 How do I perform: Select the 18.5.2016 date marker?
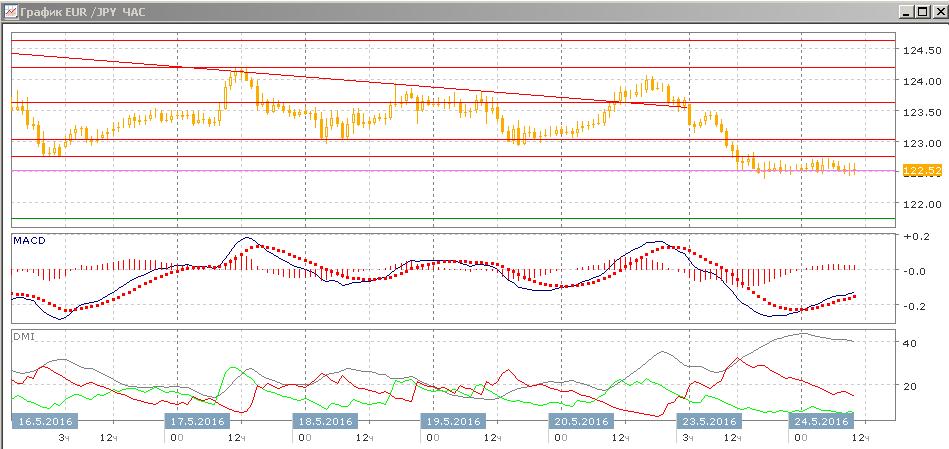[325, 421]
